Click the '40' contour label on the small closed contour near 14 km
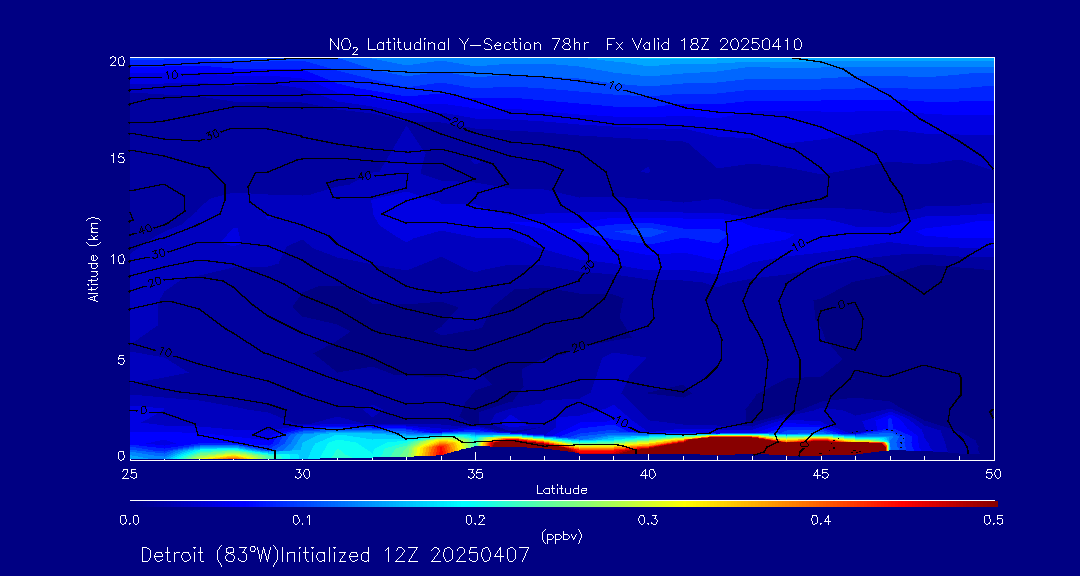 click(x=364, y=176)
